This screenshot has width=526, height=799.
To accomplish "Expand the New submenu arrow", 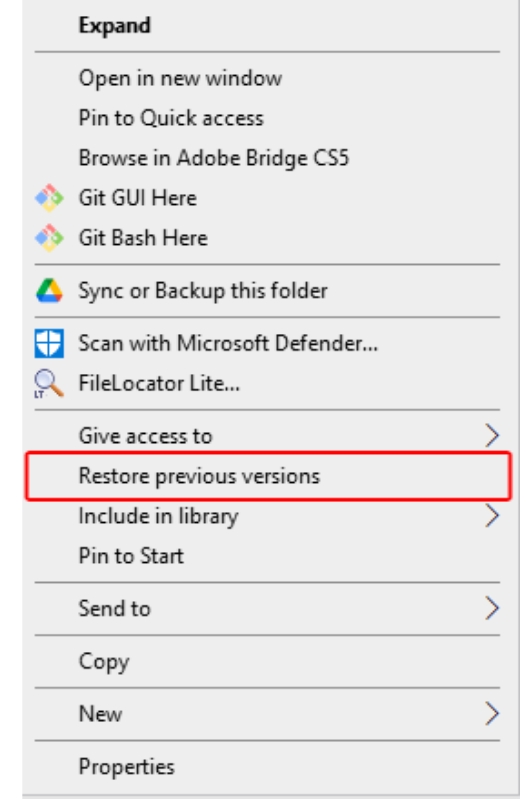I will tap(491, 713).
